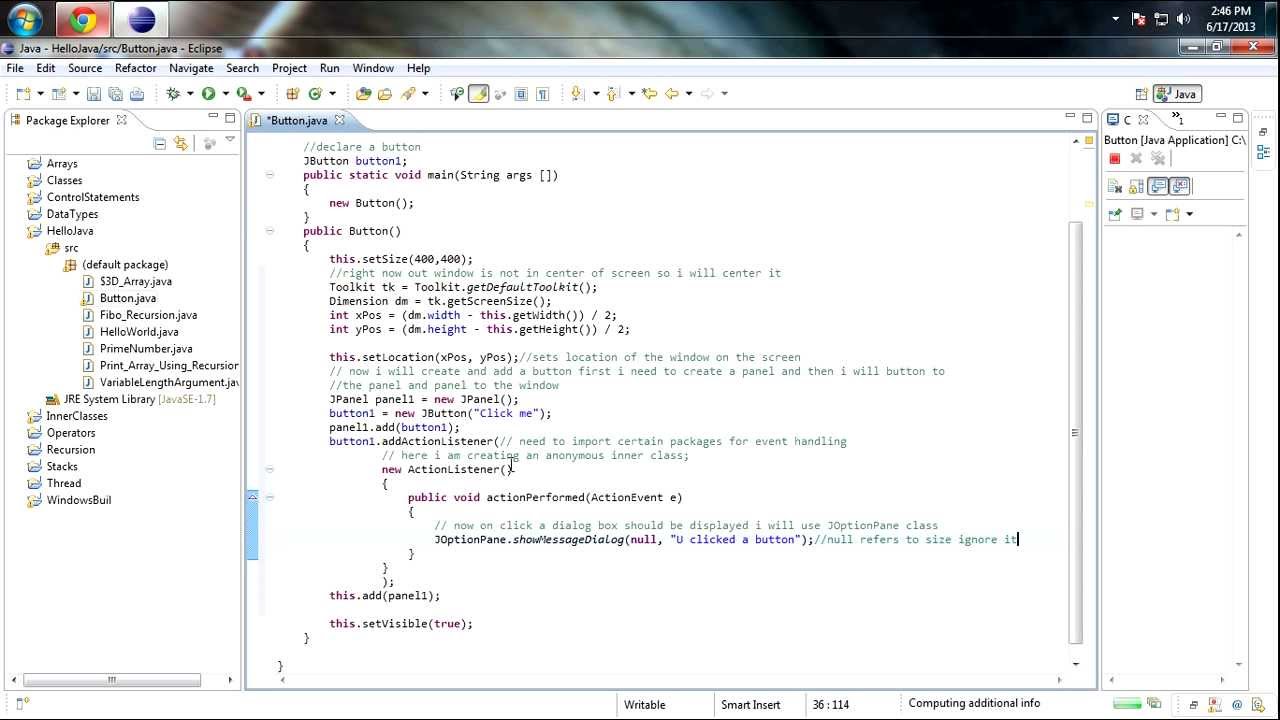The width and height of the screenshot is (1280, 720).
Task: Click Clear Console icon
Action: click(1115, 187)
